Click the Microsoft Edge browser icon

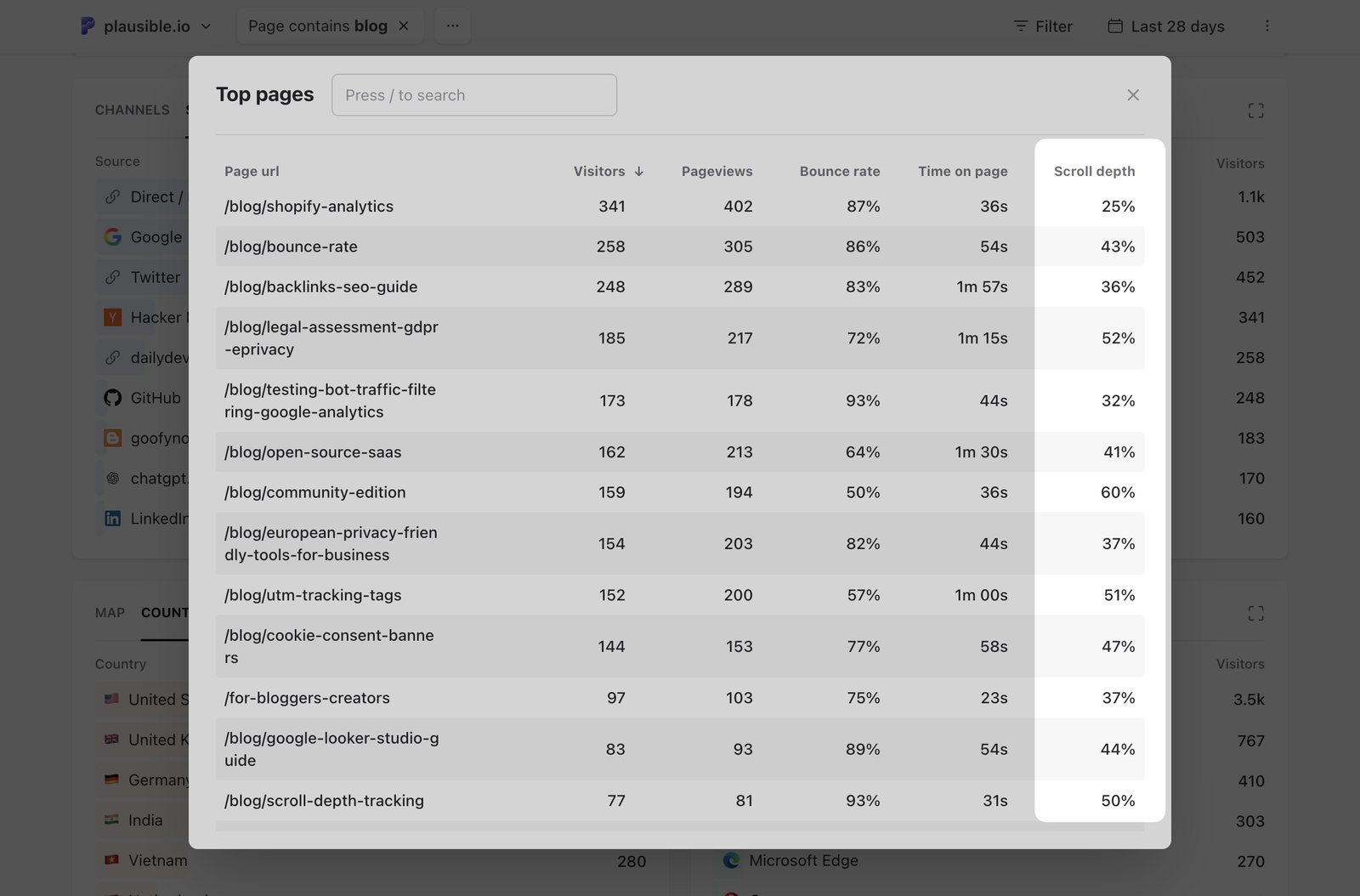731,861
